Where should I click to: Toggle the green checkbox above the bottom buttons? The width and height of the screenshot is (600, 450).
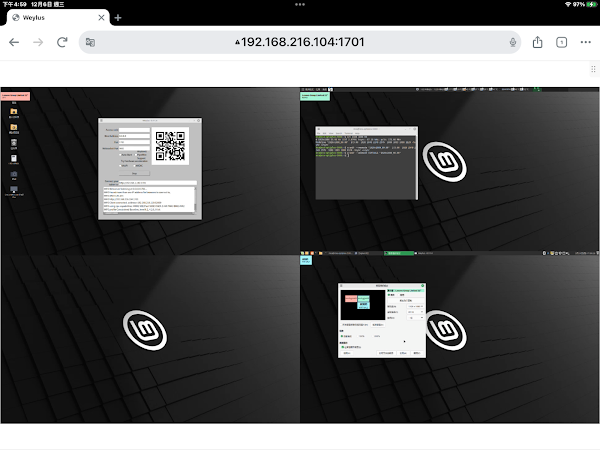[342, 347]
